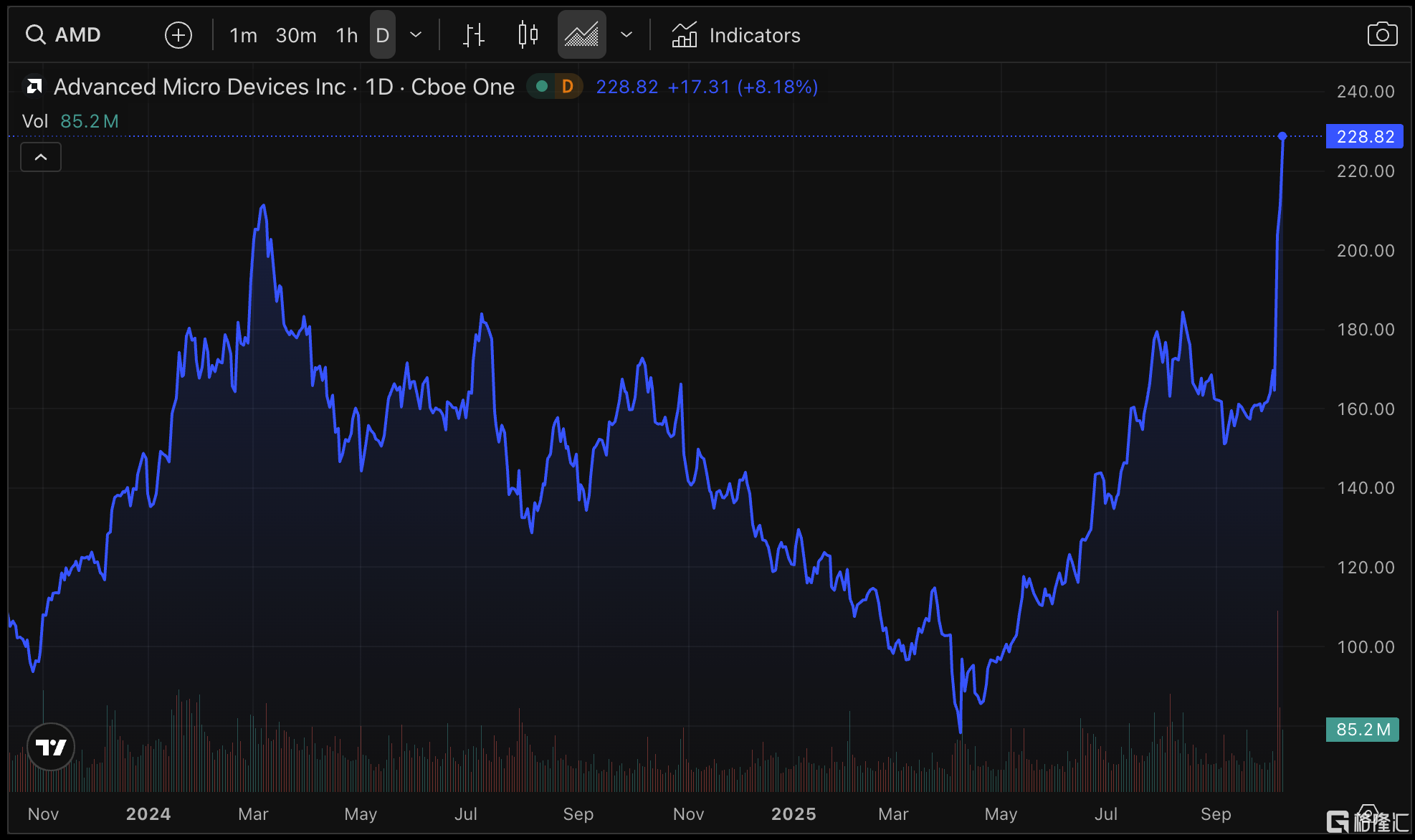Add a comparison symbol with the plus icon
Image resolution: width=1415 pixels, height=840 pixels.
click(x=178, y=34)
